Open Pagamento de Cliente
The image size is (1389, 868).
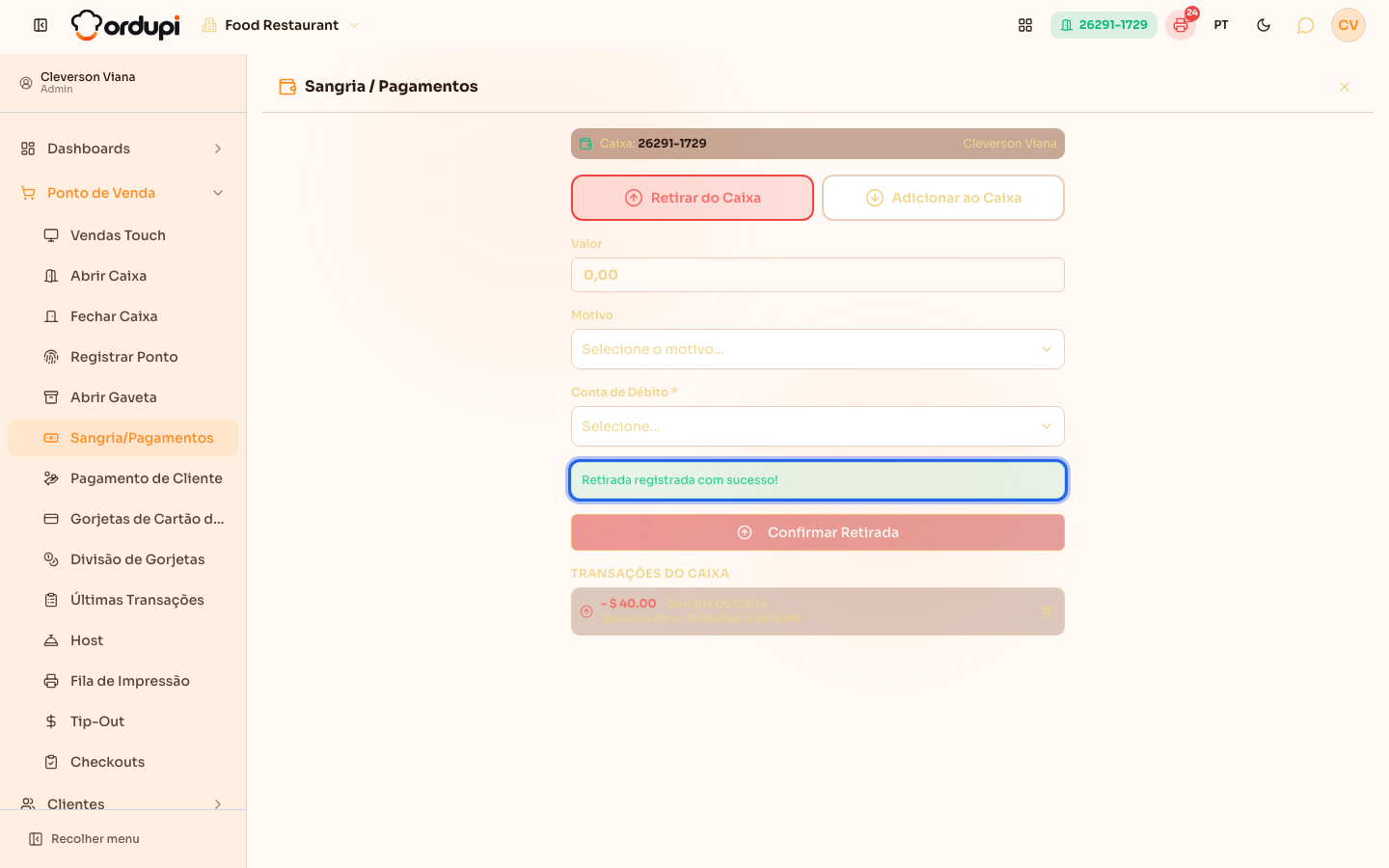tap(123, 478)
